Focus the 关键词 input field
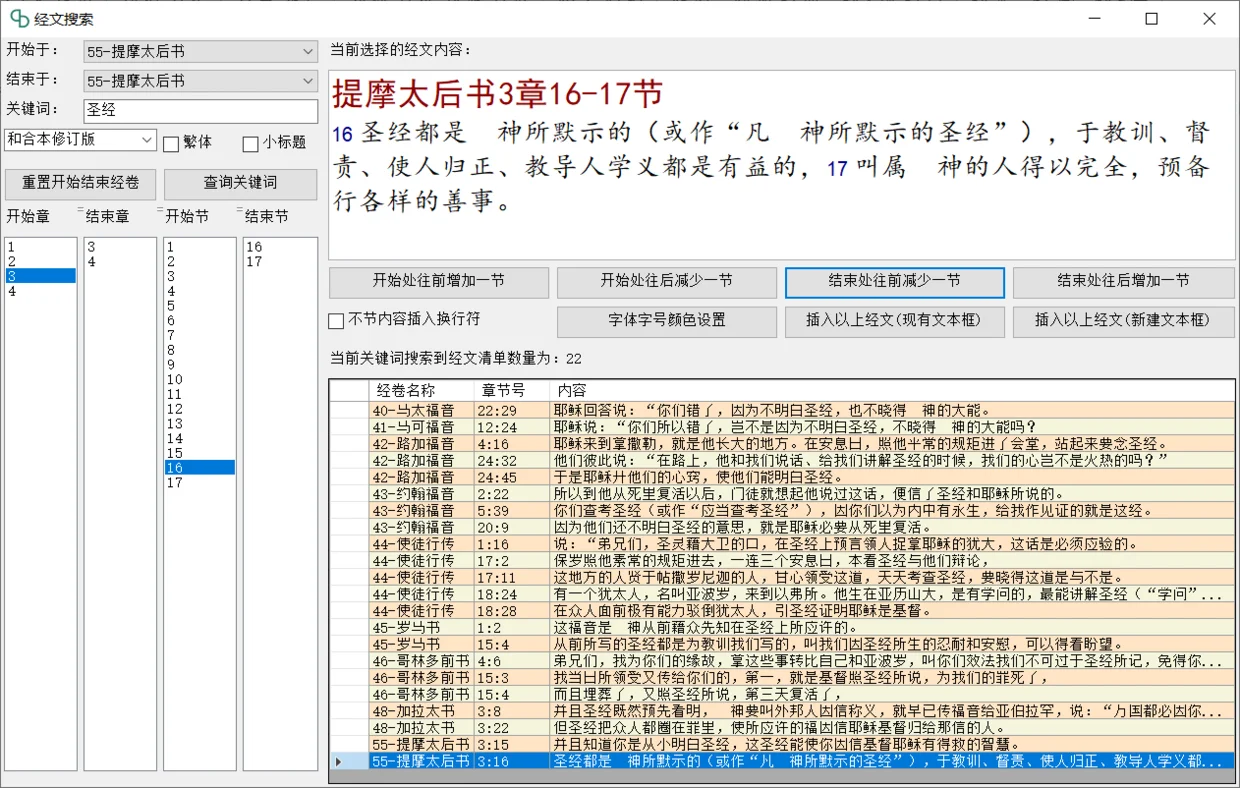 click(x=200, y=110)
